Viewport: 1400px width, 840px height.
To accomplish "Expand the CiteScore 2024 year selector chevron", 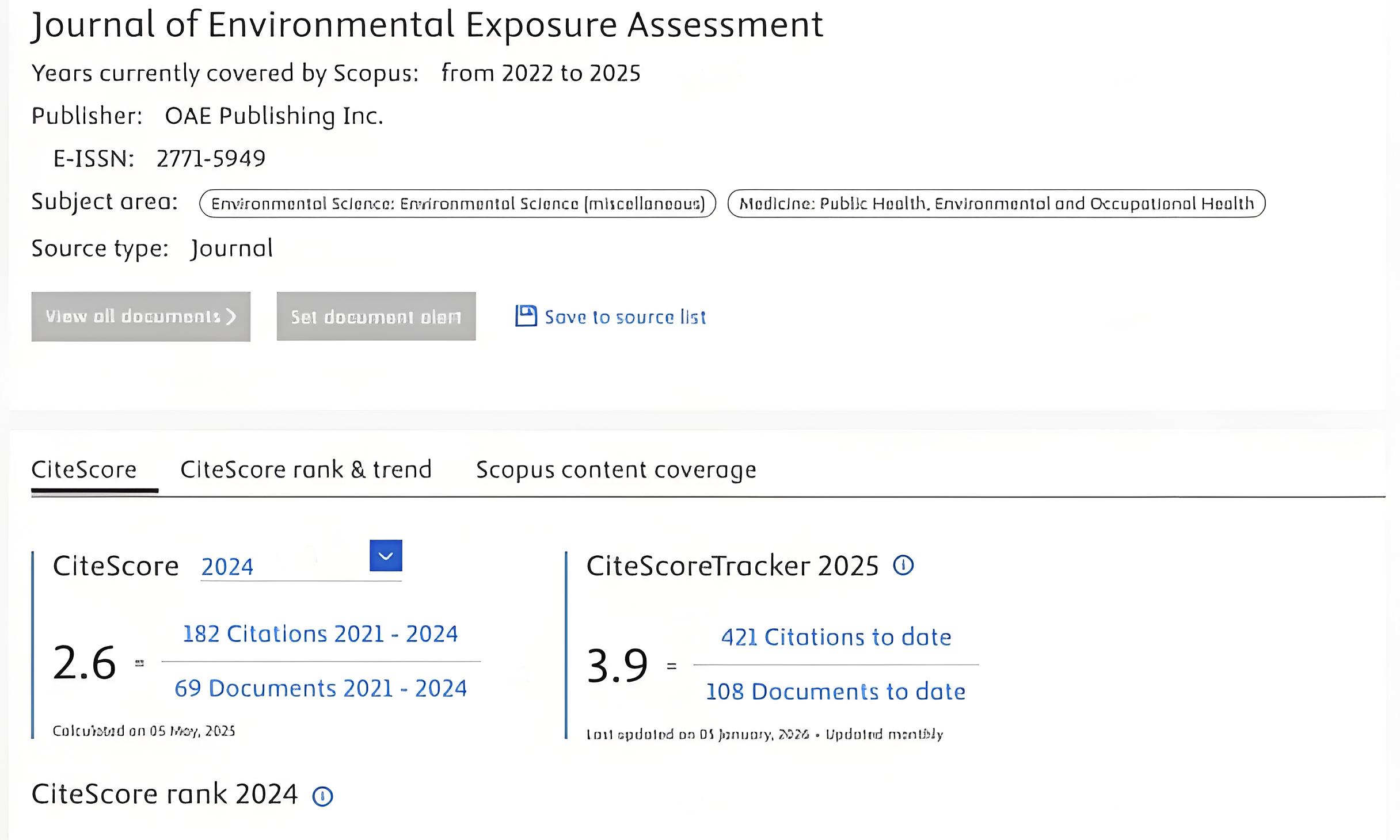I will pos(386,556).
